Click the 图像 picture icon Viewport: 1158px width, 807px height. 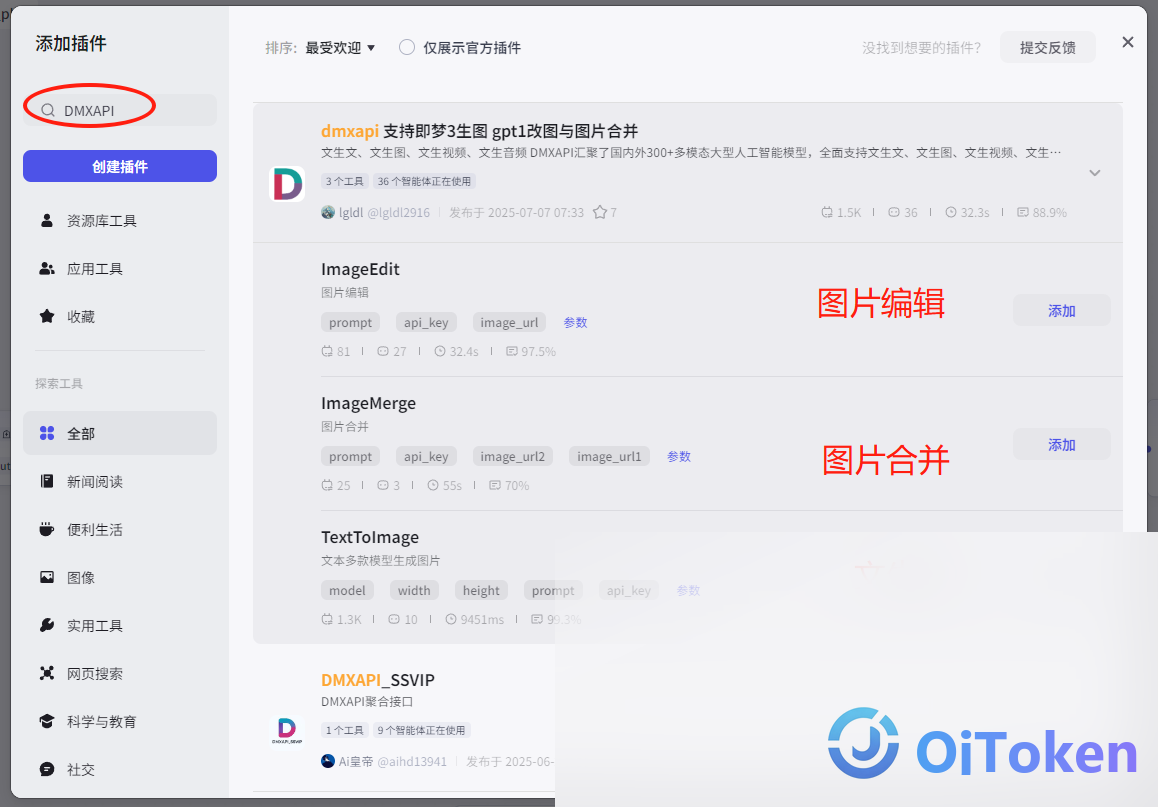pos(47,577)
